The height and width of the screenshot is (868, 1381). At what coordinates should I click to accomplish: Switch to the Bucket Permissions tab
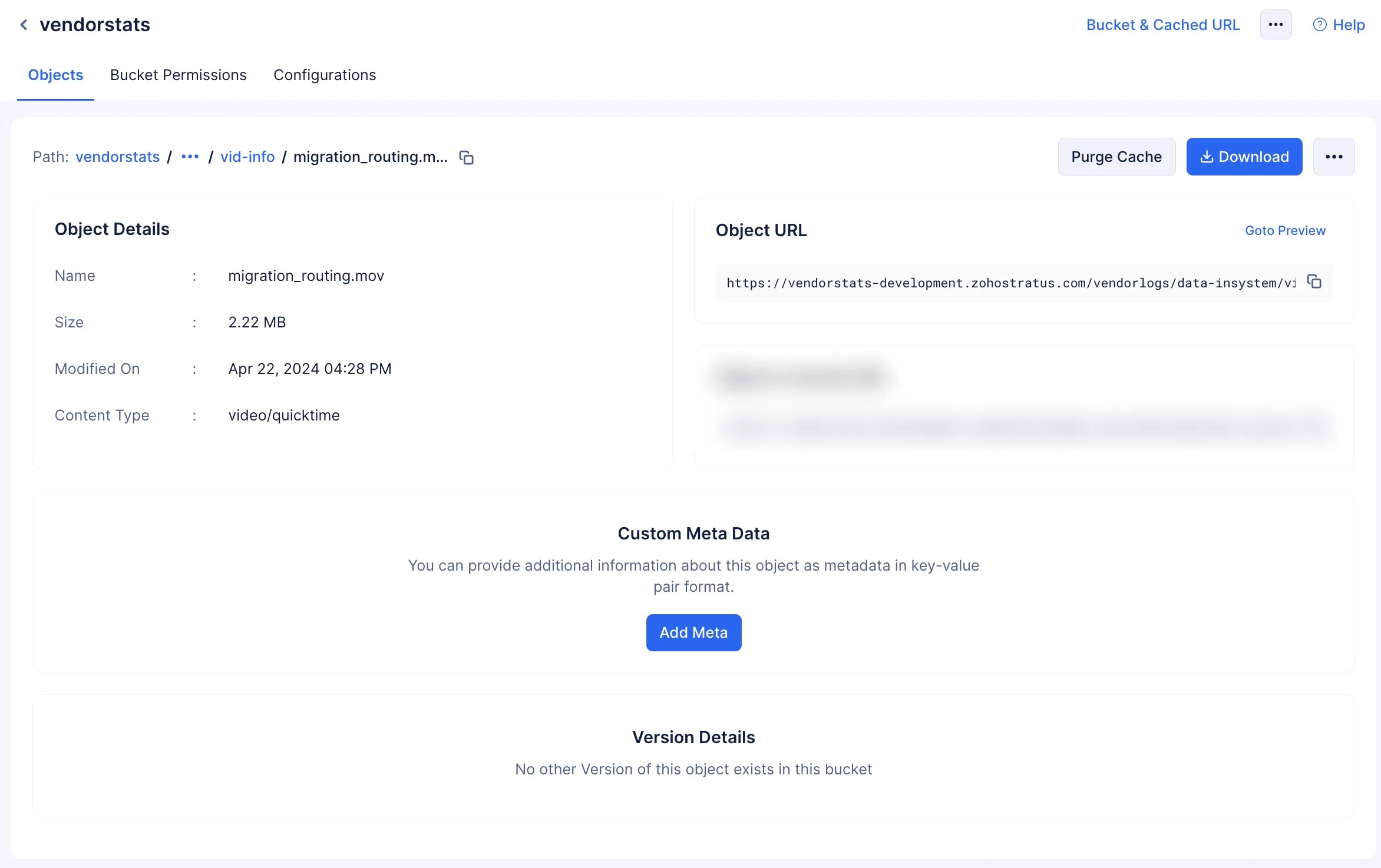coord(178,75)
